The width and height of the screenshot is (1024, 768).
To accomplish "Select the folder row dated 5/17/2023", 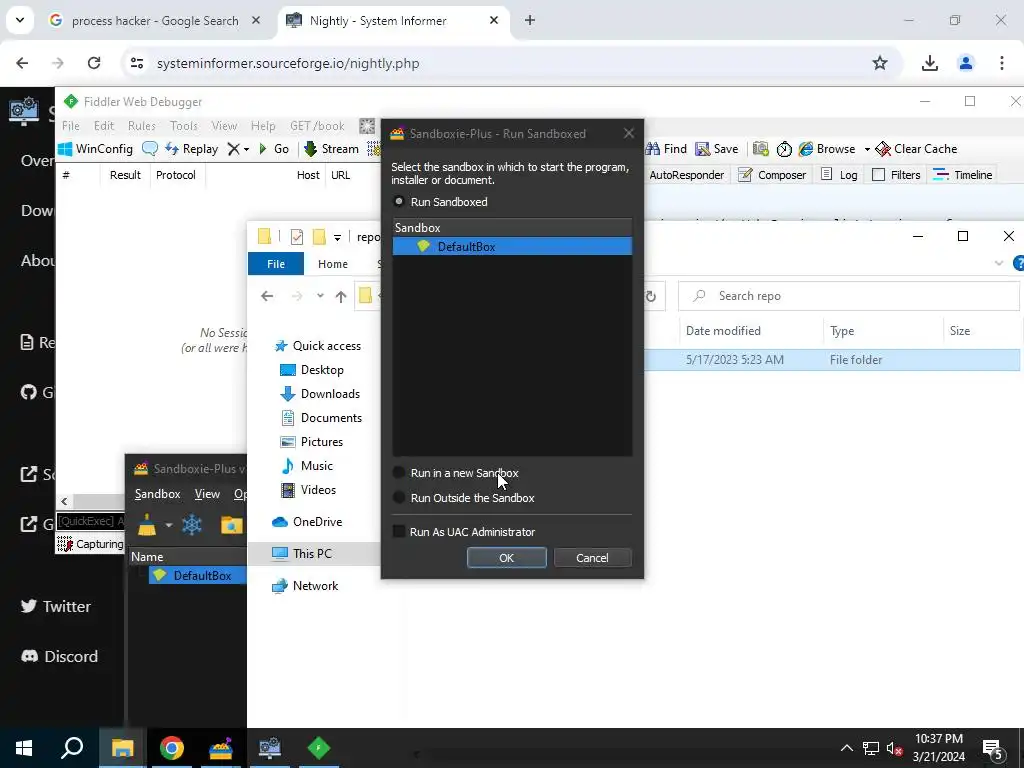I will click(x=831, y=360).
